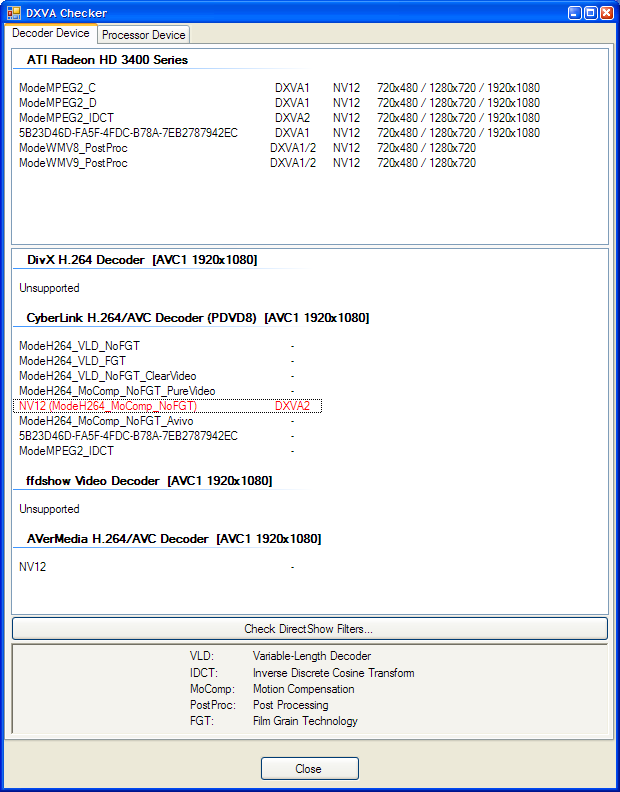This screenshot has height=792, width=620.
Task: Click the Close button at the bottom
Action: click(x=310, y=768)
